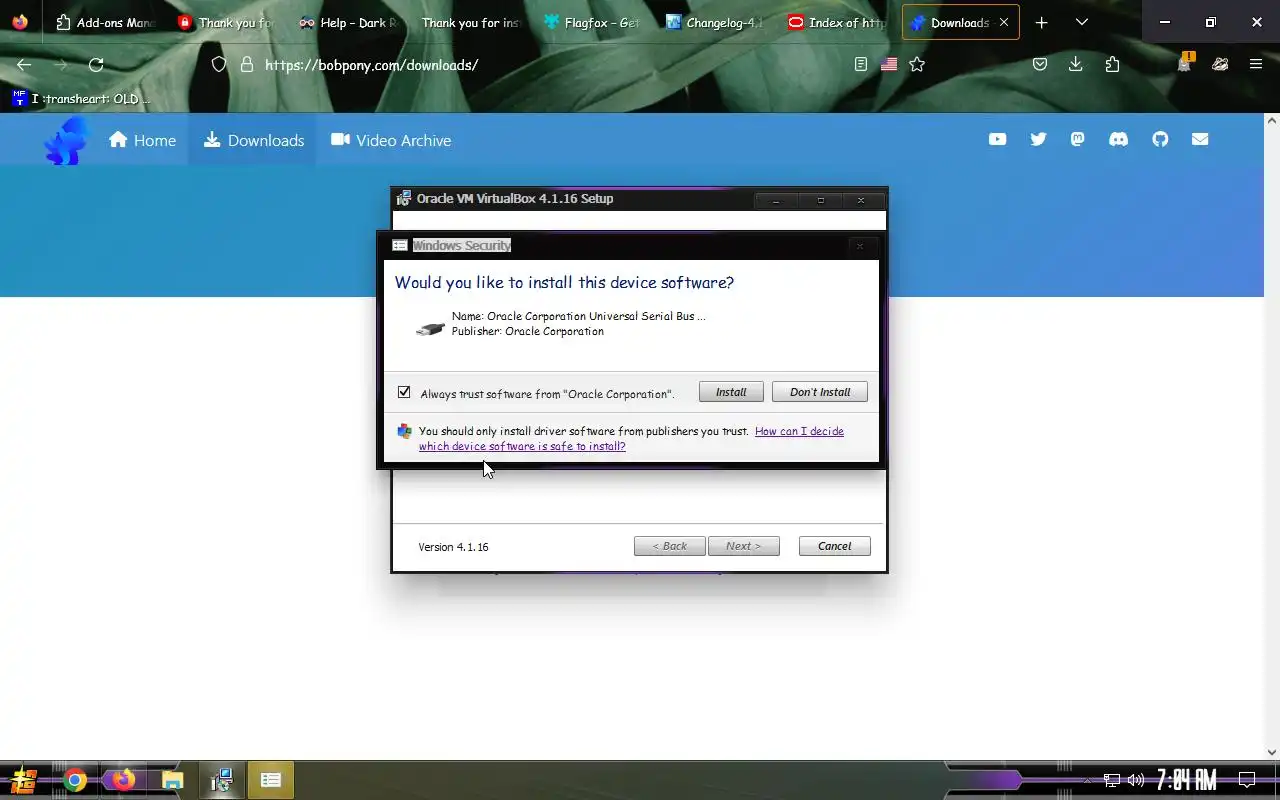Toggle Reader View icon in address bar

tap(861, 64)
